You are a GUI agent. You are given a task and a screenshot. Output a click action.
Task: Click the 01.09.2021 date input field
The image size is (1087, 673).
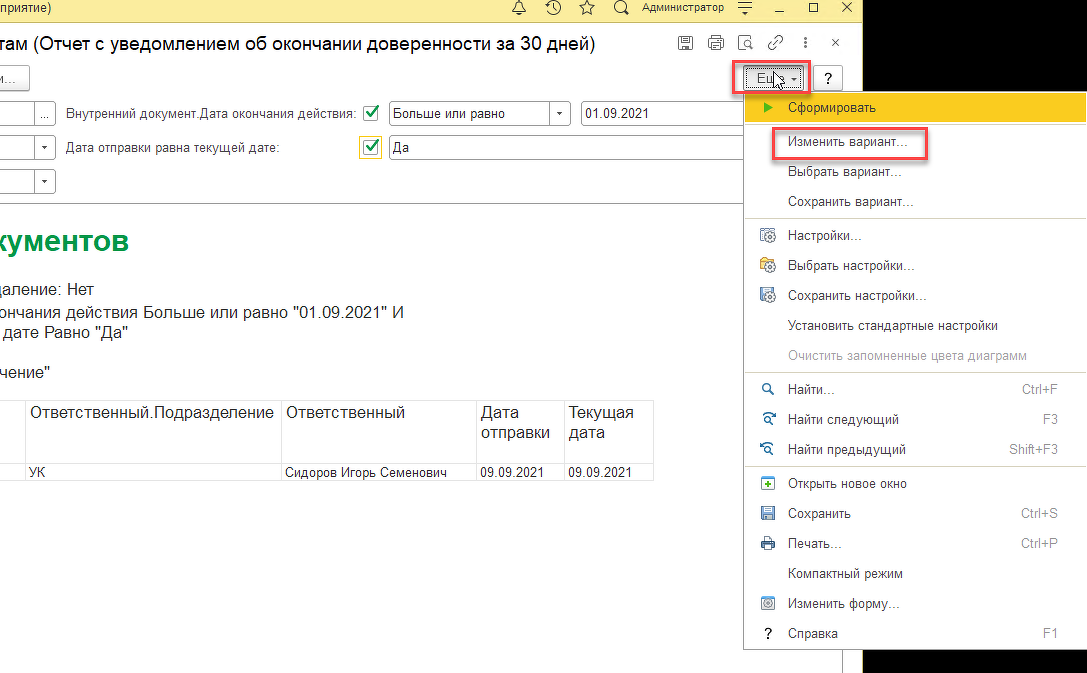661,114
